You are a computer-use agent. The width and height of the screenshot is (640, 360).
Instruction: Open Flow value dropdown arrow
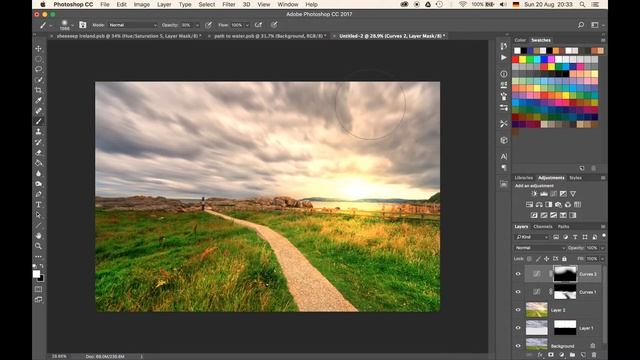pos(247,25)
